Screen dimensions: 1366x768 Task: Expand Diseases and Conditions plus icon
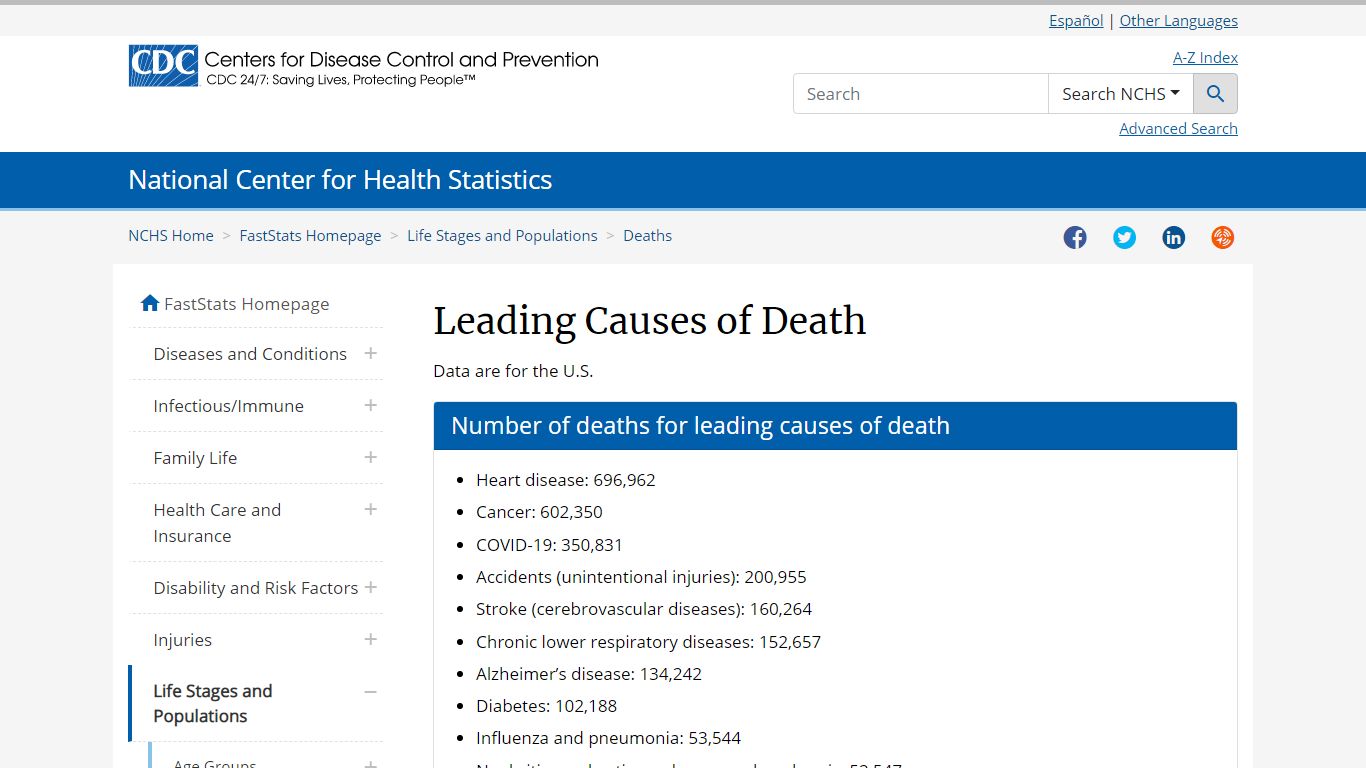(370, 353)
